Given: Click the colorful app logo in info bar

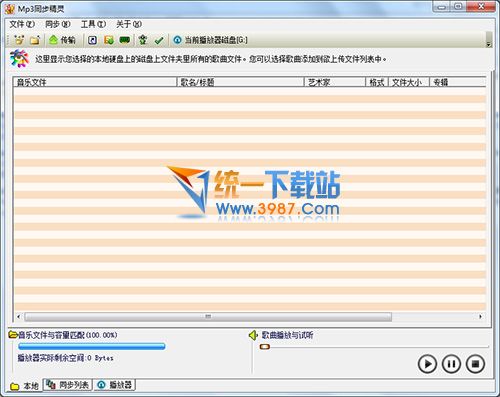Looking at the screenshot, I should coord(19,59).
